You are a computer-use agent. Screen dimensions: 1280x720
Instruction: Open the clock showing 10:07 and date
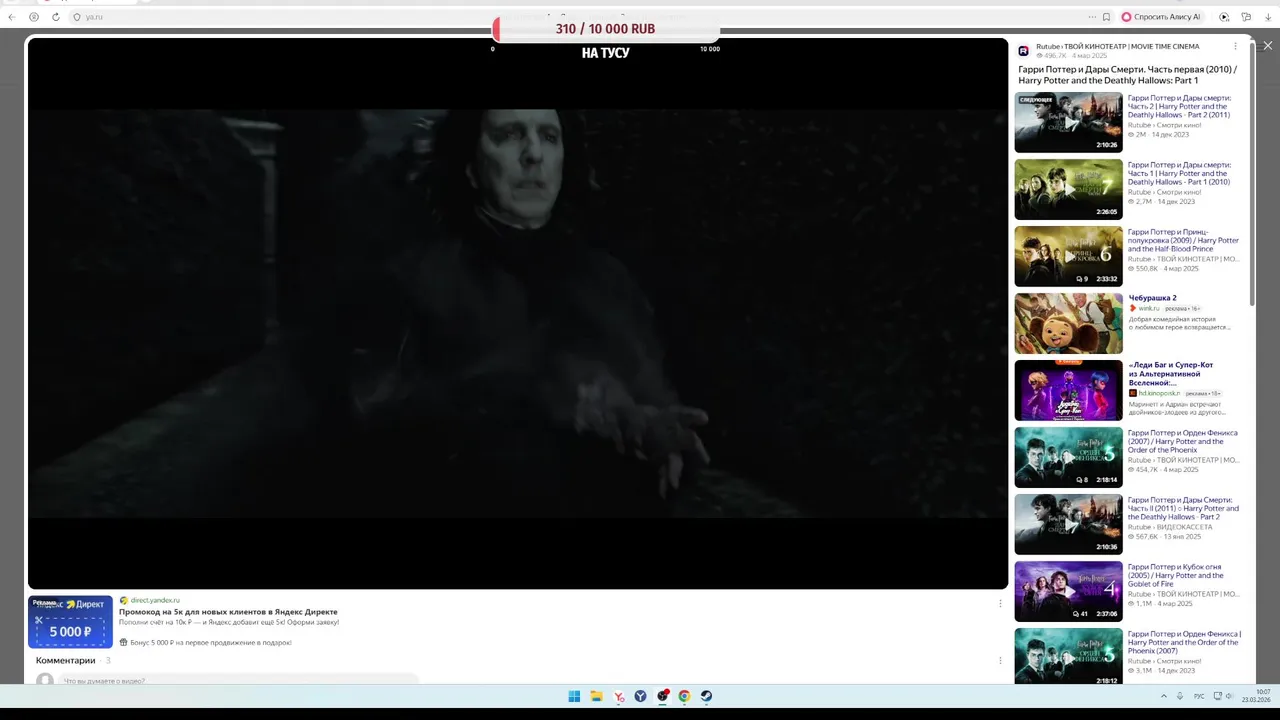pyautogui.click(x=1256, y=696)
